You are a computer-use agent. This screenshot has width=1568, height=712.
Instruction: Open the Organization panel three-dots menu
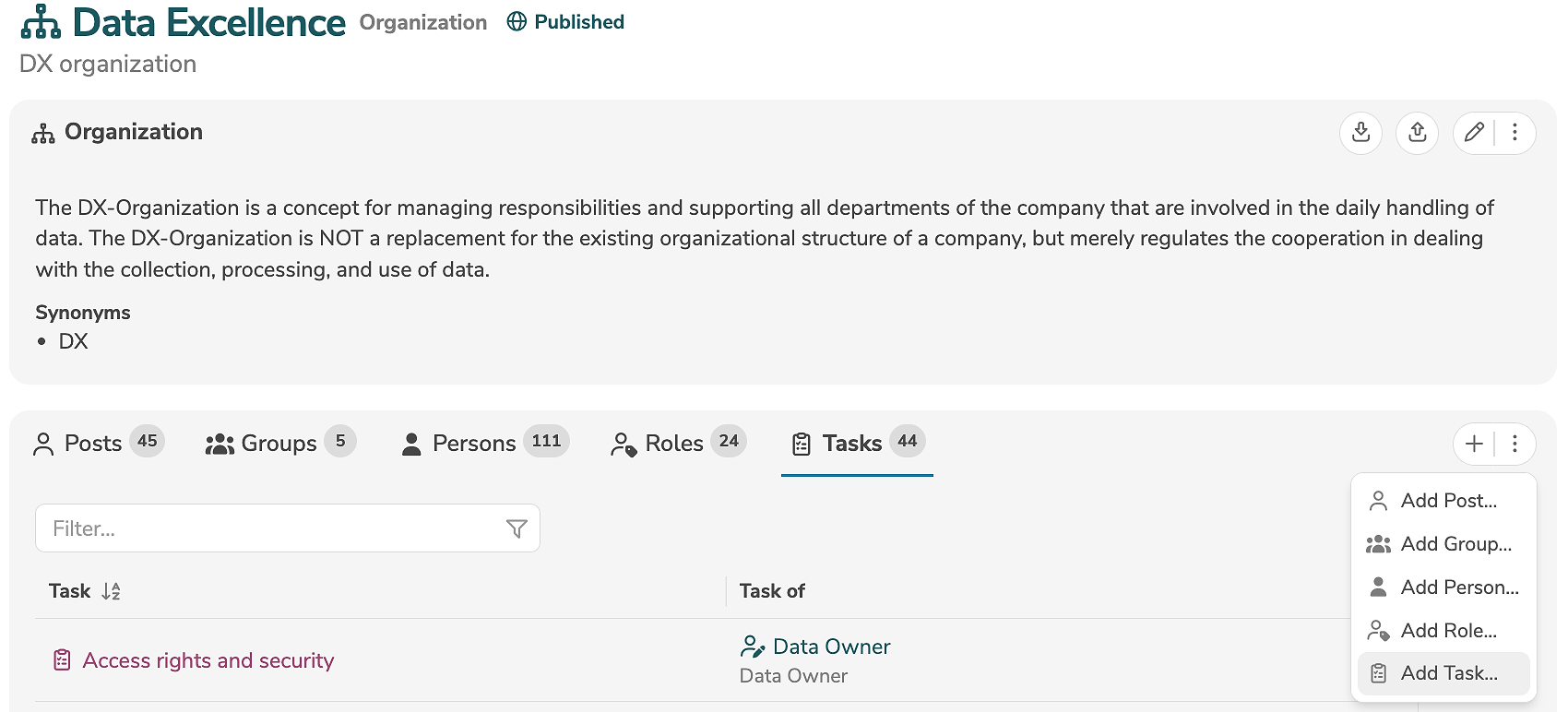(x=1515, y=133)
